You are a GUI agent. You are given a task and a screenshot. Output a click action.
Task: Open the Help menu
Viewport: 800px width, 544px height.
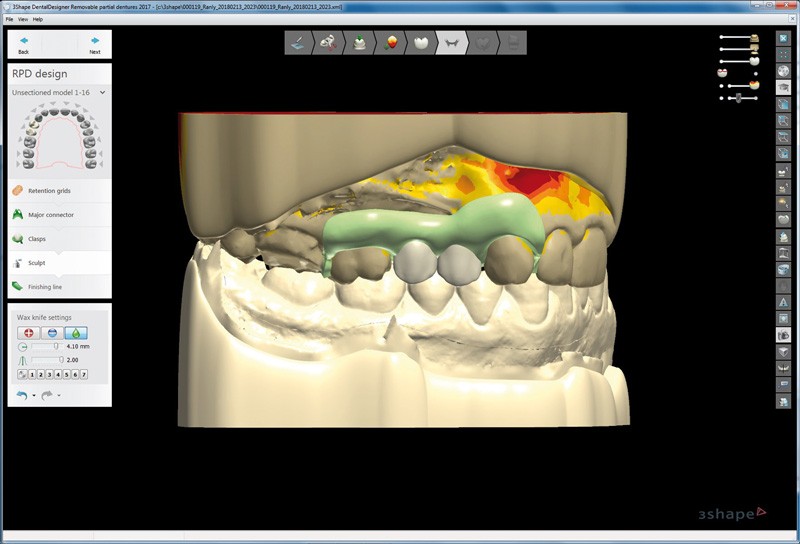point(38,19)
